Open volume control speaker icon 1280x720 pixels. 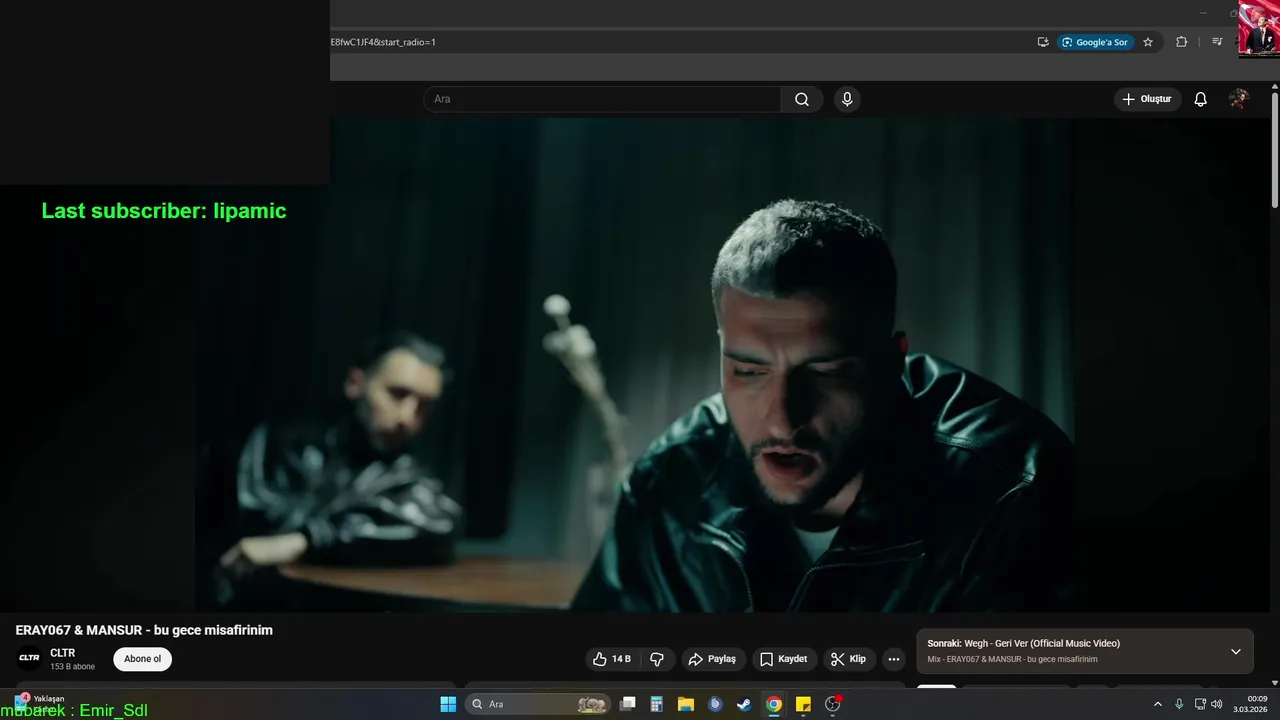click(1217, 704)
